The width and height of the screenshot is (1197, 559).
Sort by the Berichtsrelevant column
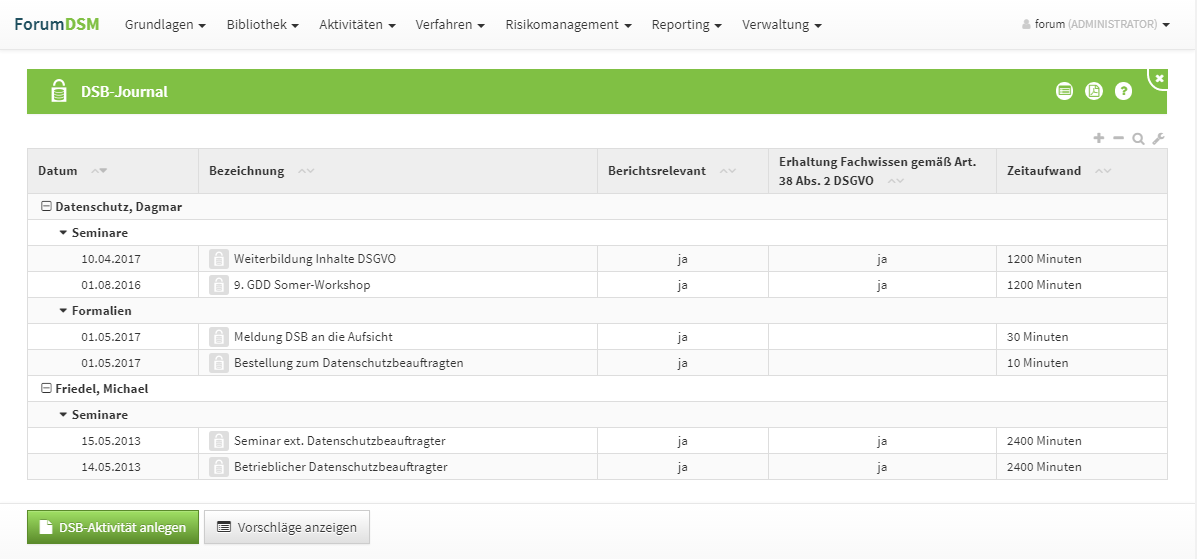pos(728,171)
